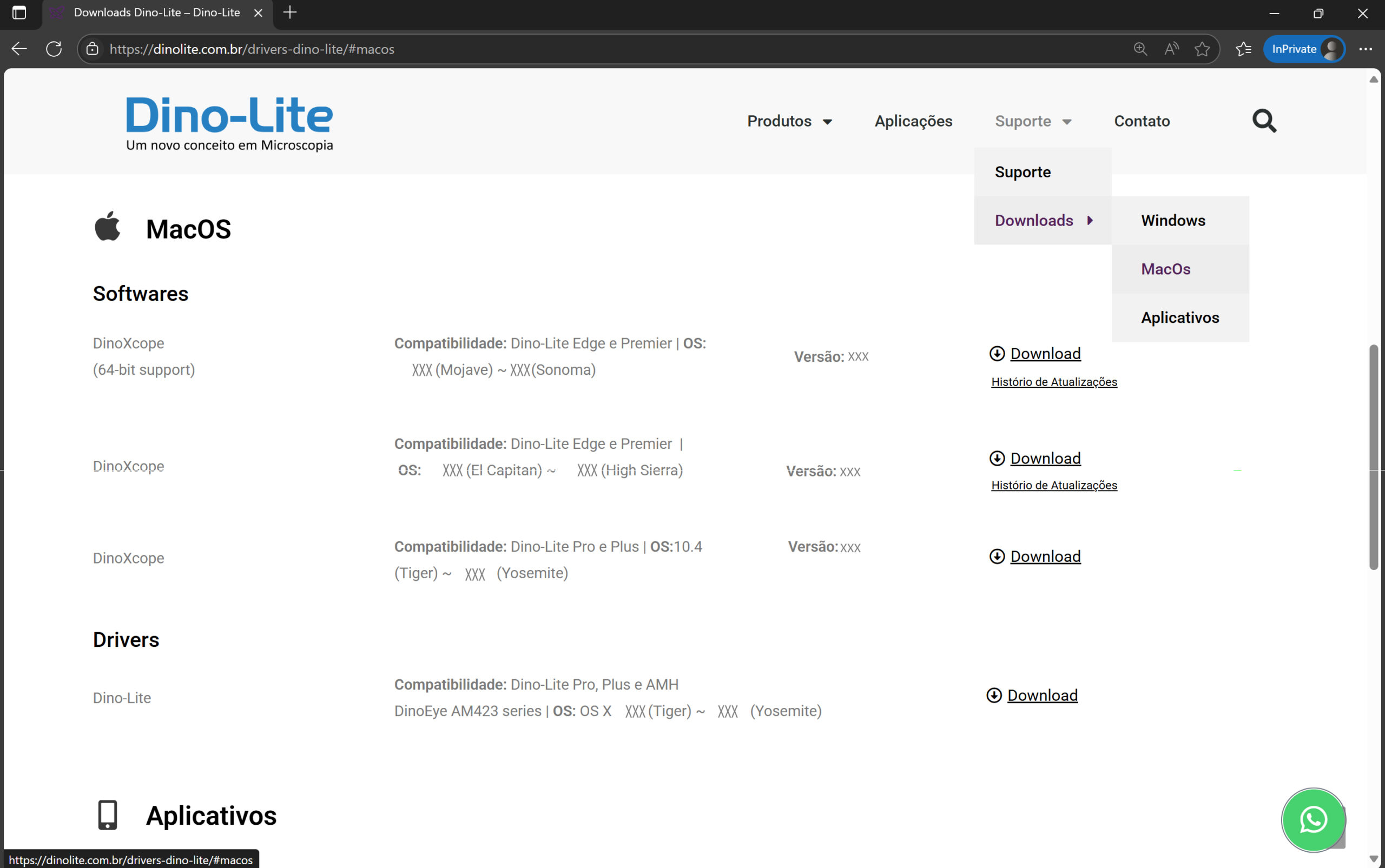Click the read aloud icon
Screen dimensions: 1385x868
1171,49
